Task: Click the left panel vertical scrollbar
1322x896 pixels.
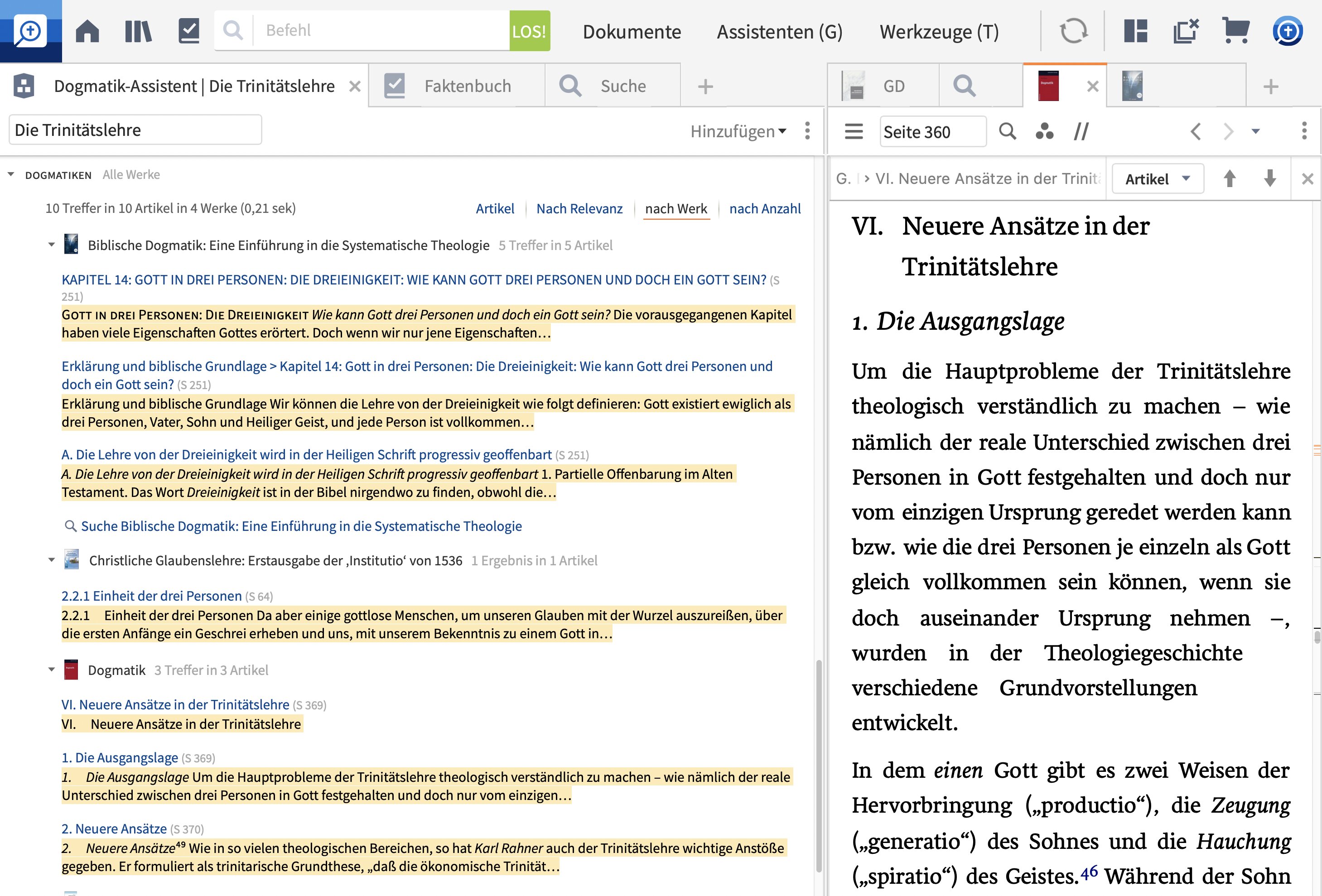Action: pyautogui.click(x=819, y=765)
